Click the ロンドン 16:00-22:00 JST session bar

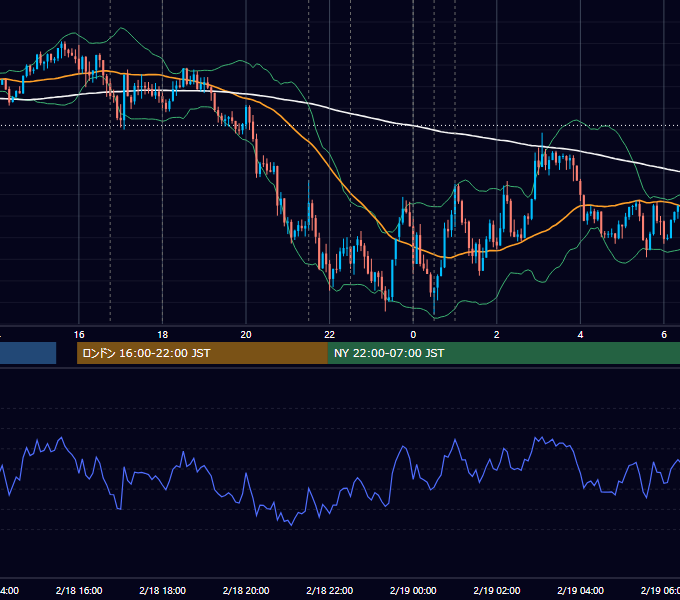202,353
